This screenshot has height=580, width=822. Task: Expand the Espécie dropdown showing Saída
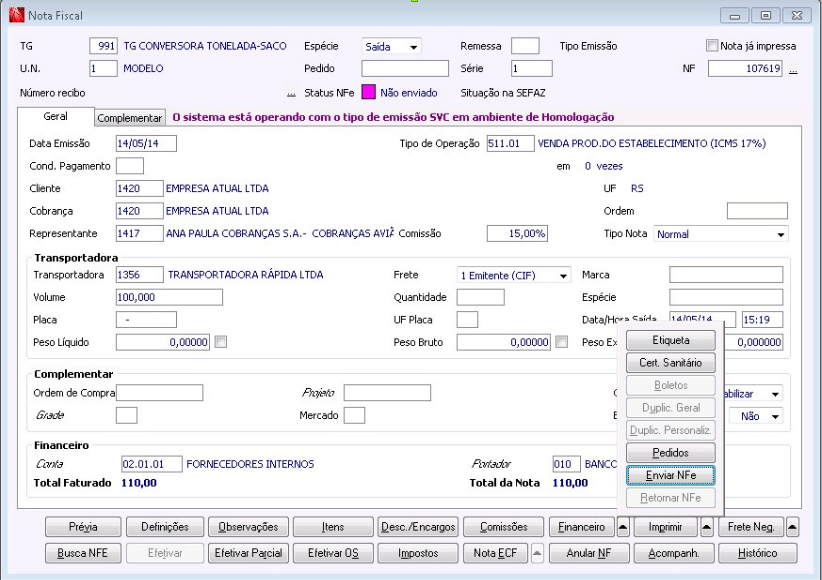point(413,47)
